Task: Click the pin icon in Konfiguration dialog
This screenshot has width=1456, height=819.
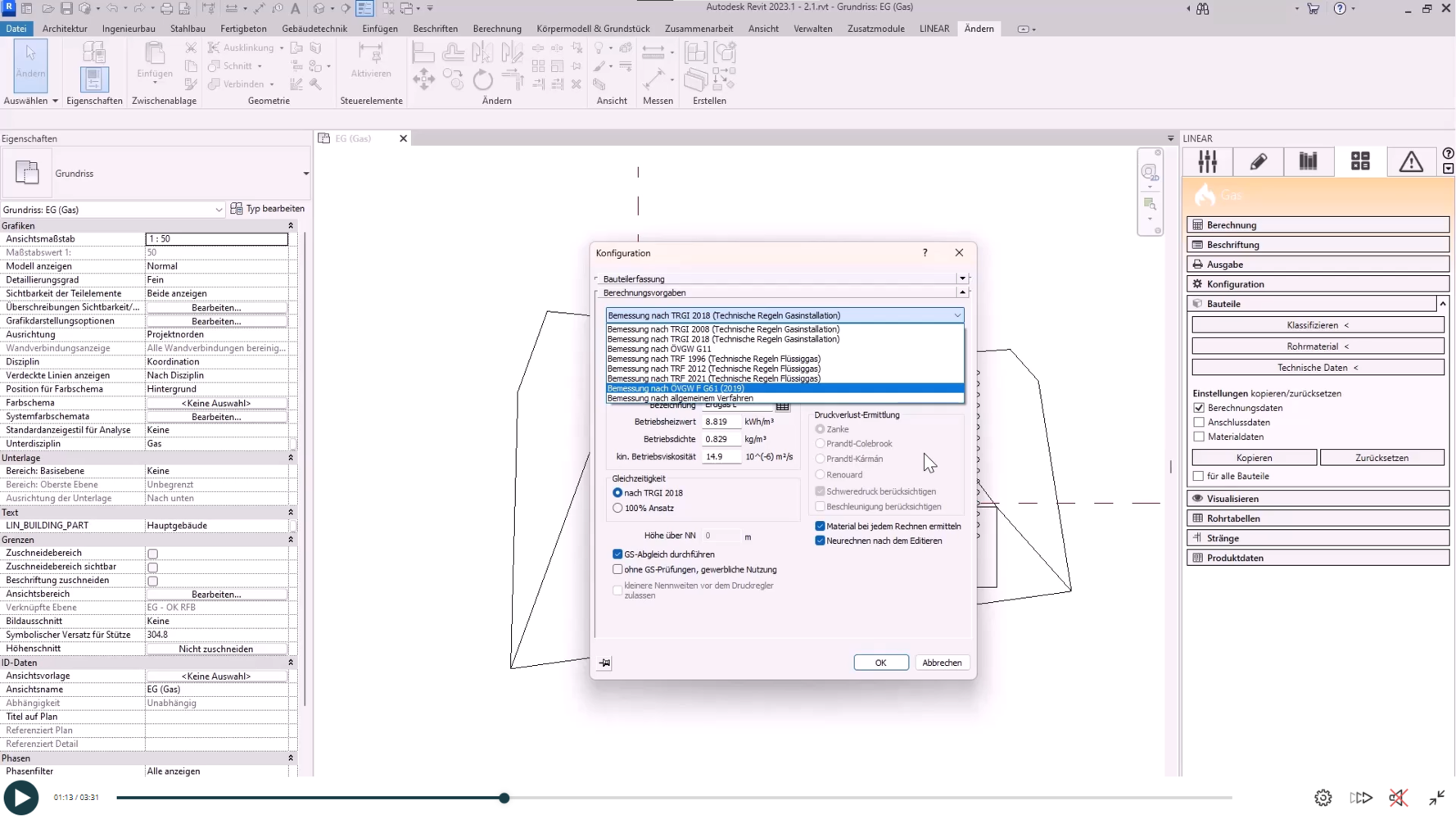Action: click(x=604, y=663)
